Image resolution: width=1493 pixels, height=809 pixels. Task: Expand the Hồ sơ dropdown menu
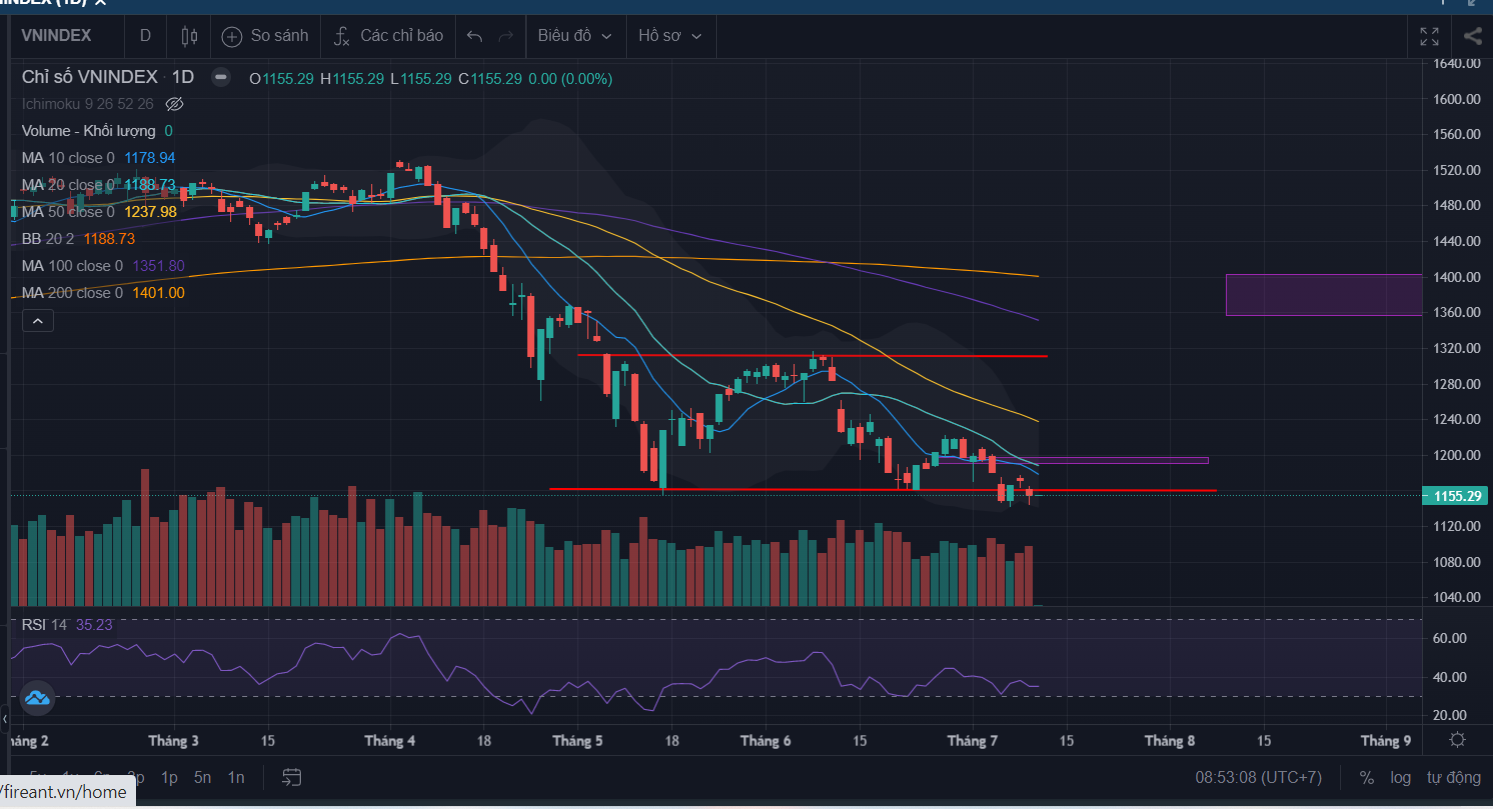[670, 36]
